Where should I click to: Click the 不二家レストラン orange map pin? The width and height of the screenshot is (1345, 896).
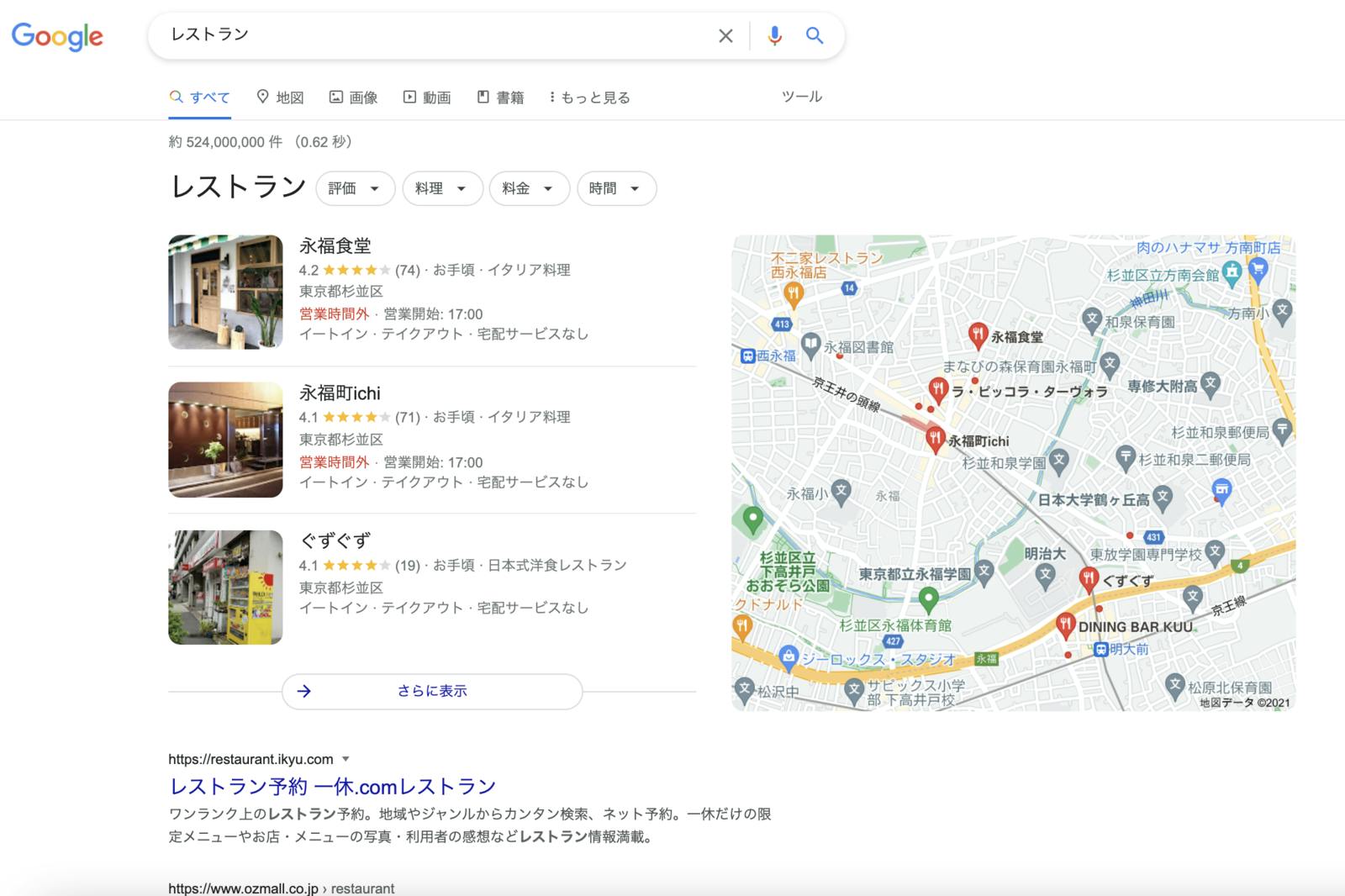pos(794,293)
